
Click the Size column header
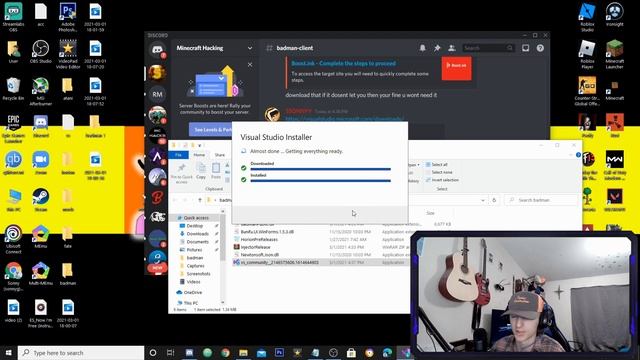coord(430,213)
